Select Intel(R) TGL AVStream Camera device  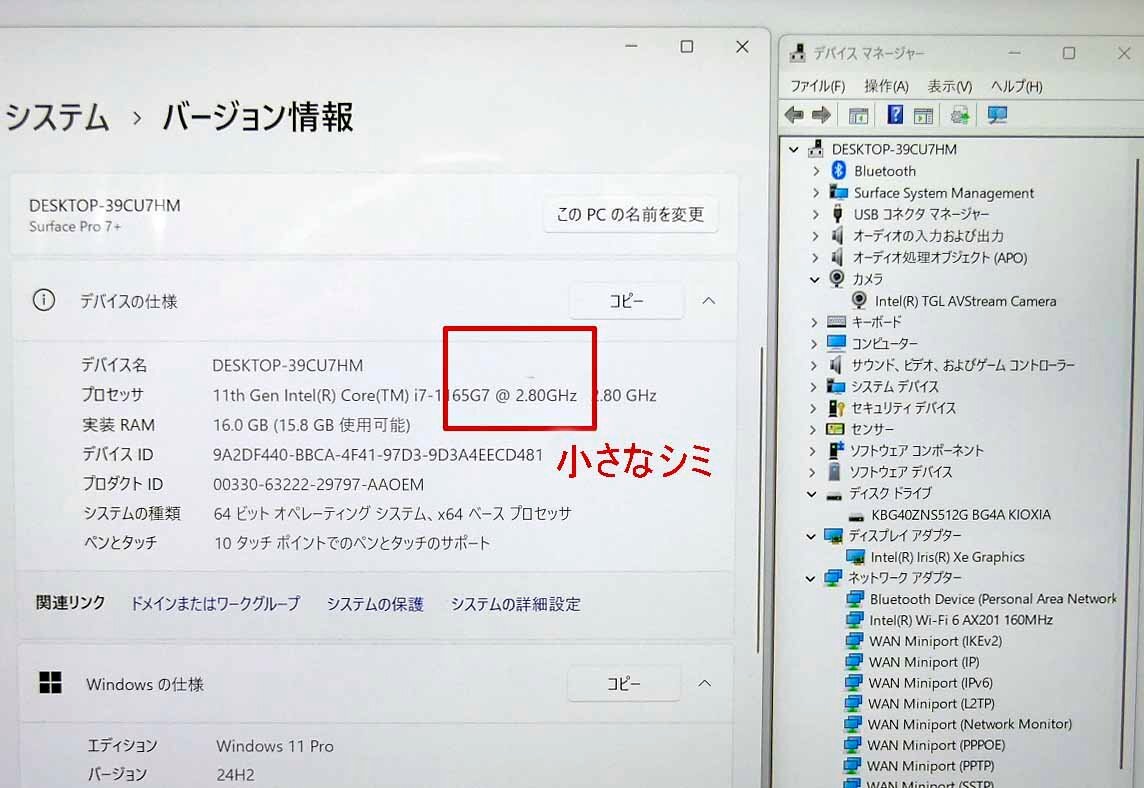[x=965, y=301]
